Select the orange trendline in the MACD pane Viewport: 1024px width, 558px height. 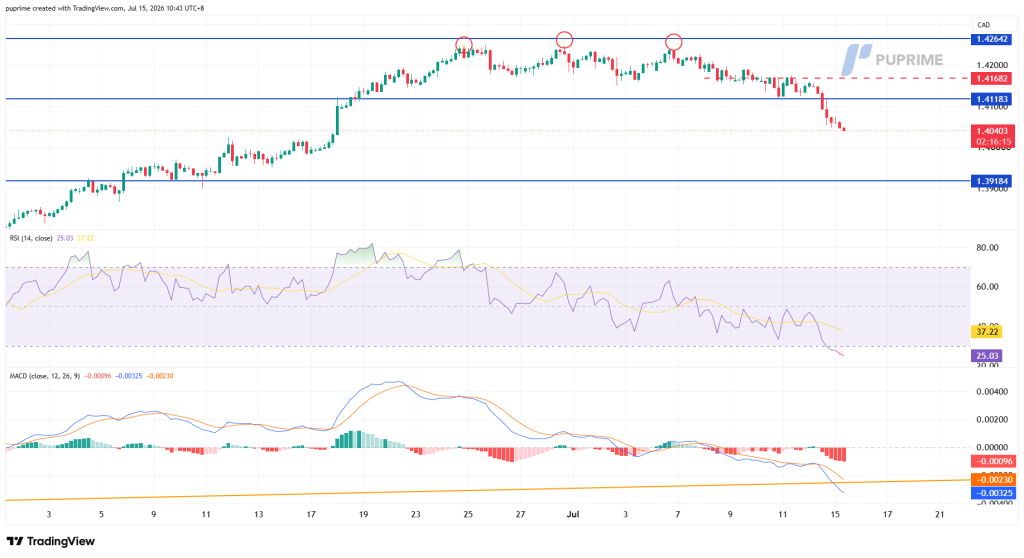(x=488, y=490)
